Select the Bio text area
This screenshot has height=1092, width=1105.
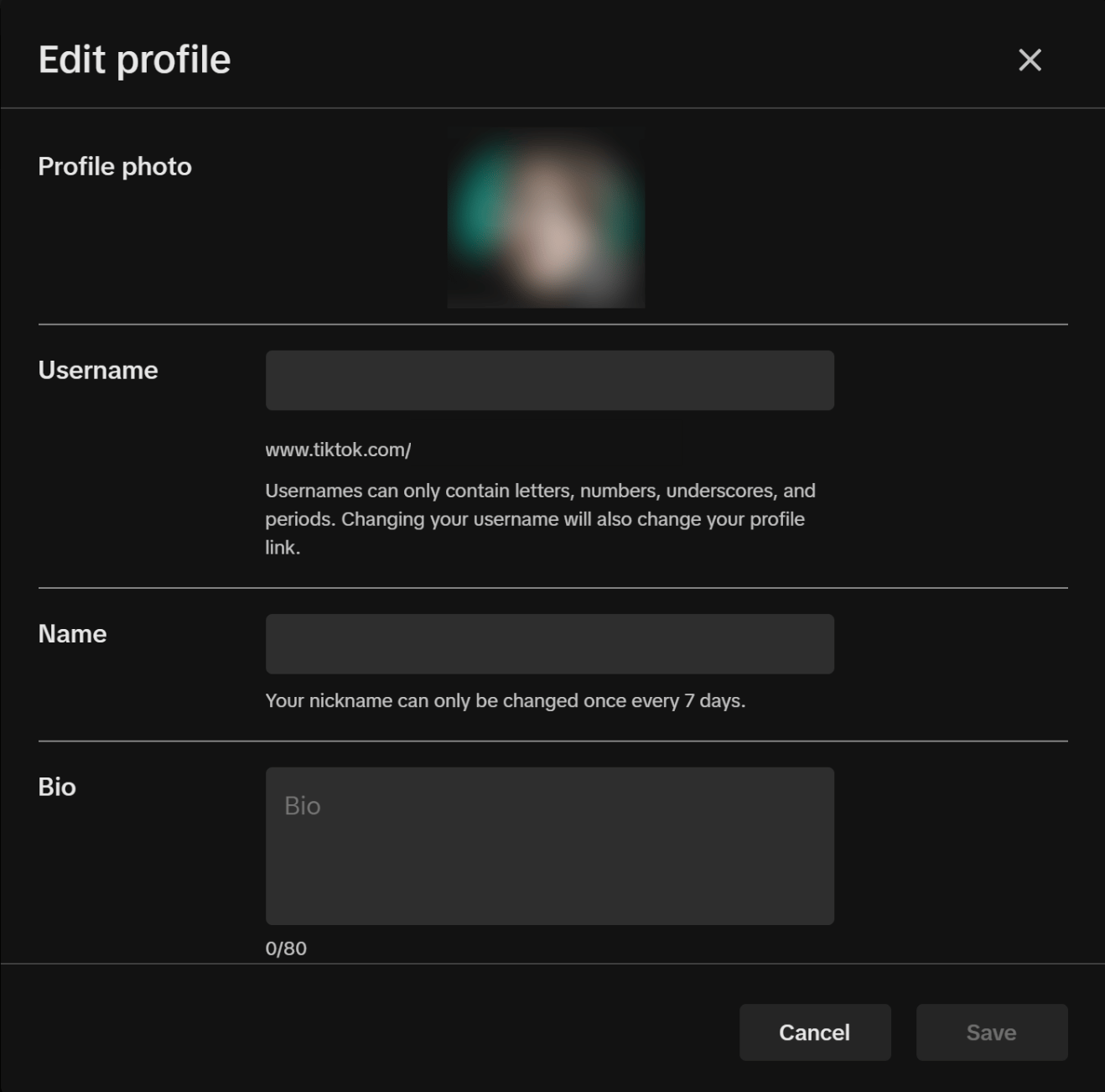[x=549, y=845]
